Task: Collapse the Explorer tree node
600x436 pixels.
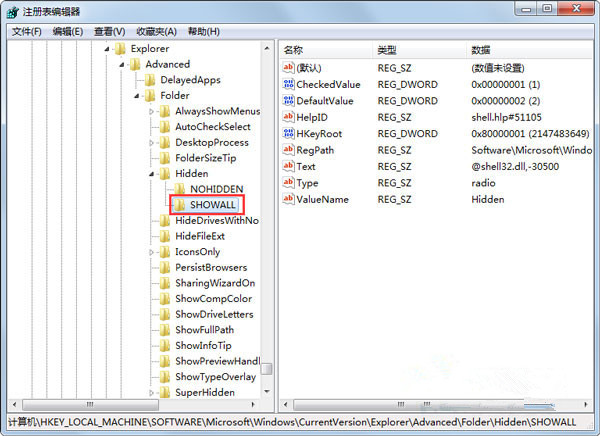Action: pyautogui.click(x=107, y=49)
